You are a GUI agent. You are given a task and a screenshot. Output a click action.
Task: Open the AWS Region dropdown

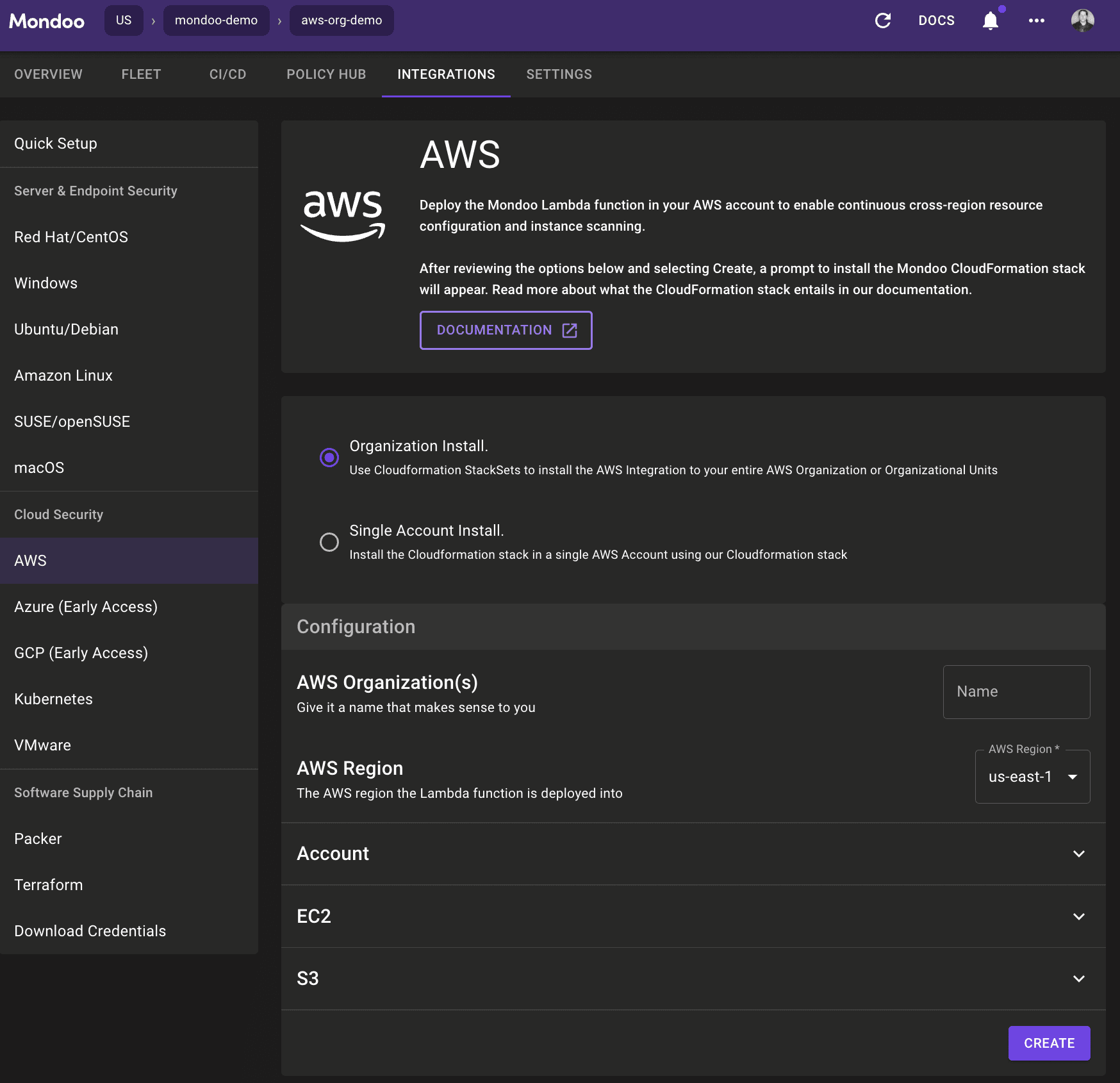click(x=1032, y=777)
